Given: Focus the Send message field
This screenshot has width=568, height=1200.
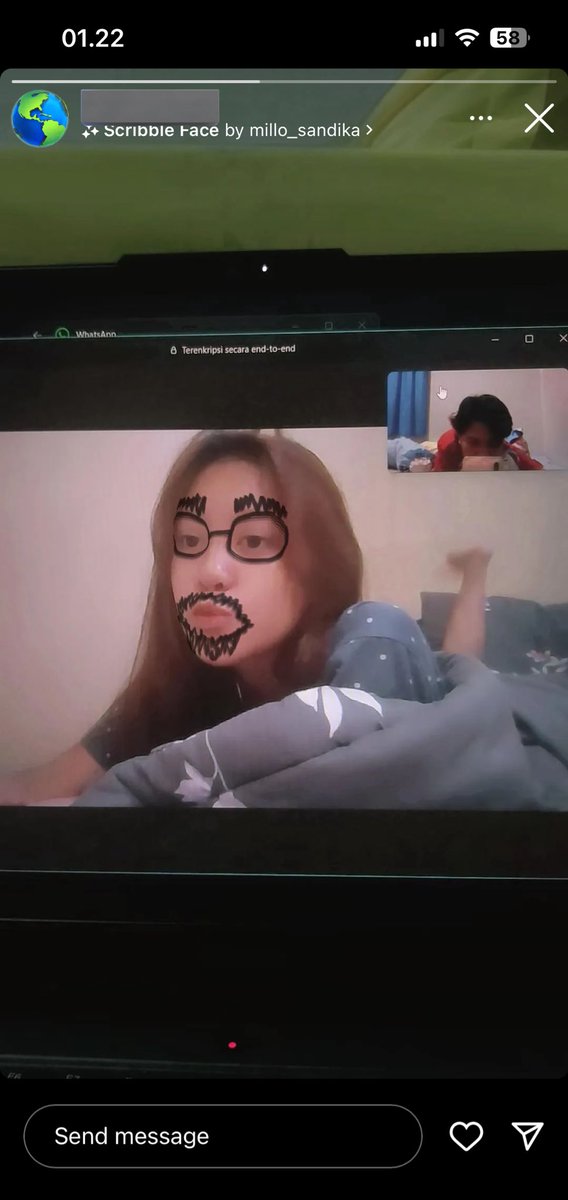Looking at the screenshot, I should pyautogui.click(x=223, y=1136).
